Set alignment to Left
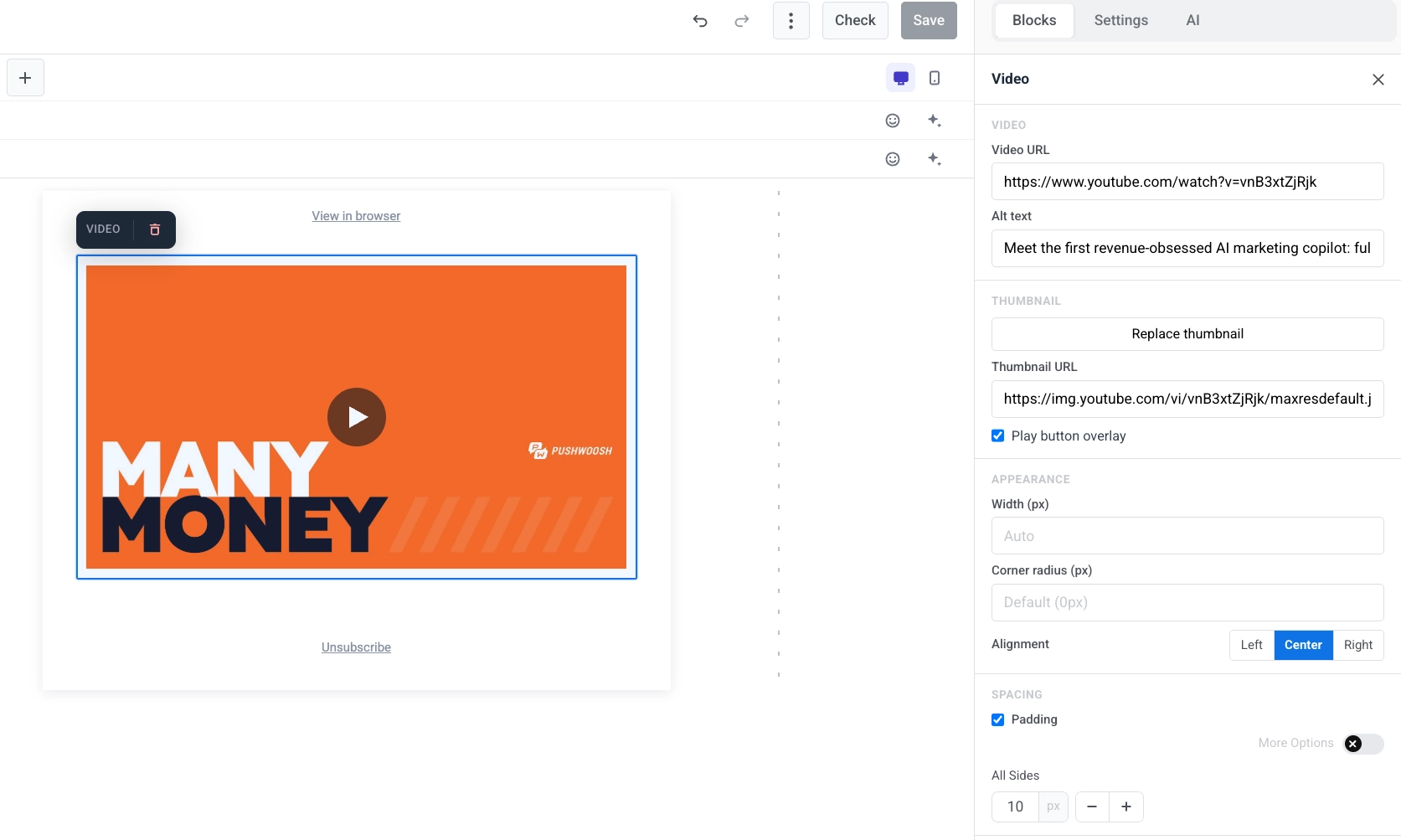Image resolution: width=1401 pixels, height=840 pixels. tap(1252, 645)
